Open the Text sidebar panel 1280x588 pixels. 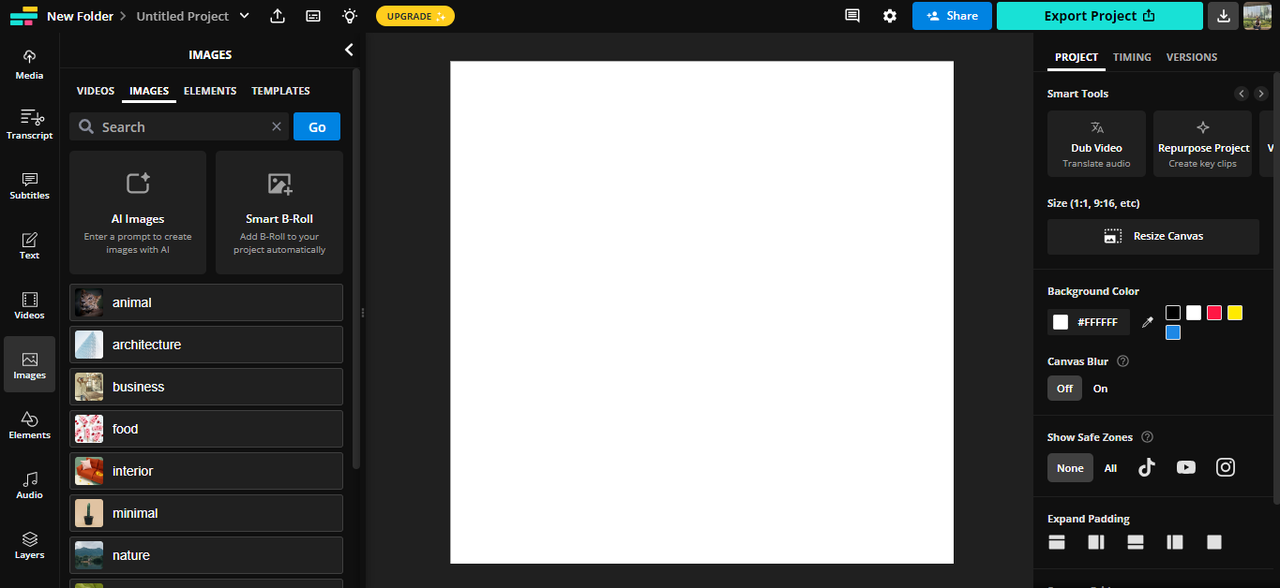point(29,244)
